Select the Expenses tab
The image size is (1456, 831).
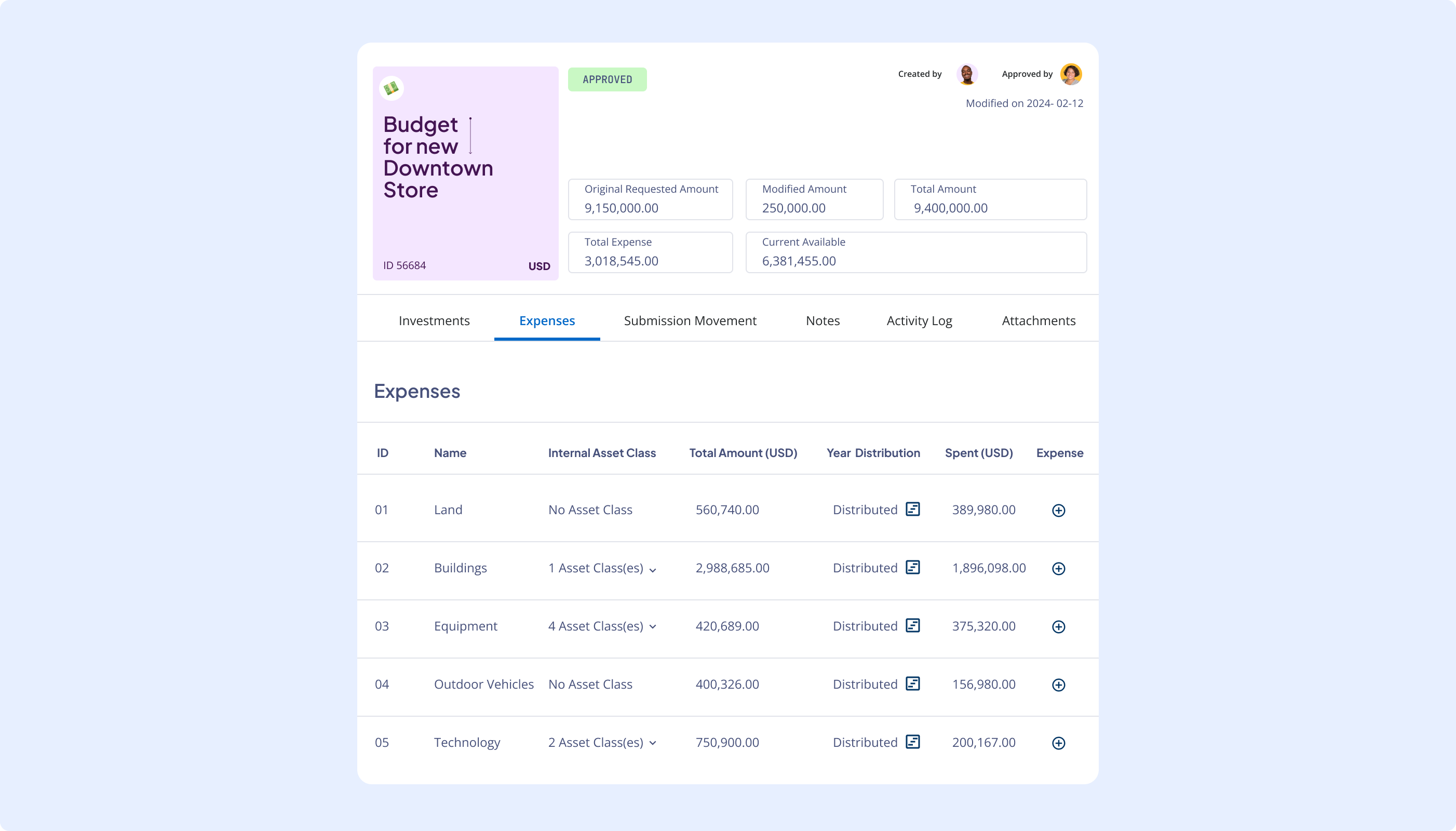547,321
